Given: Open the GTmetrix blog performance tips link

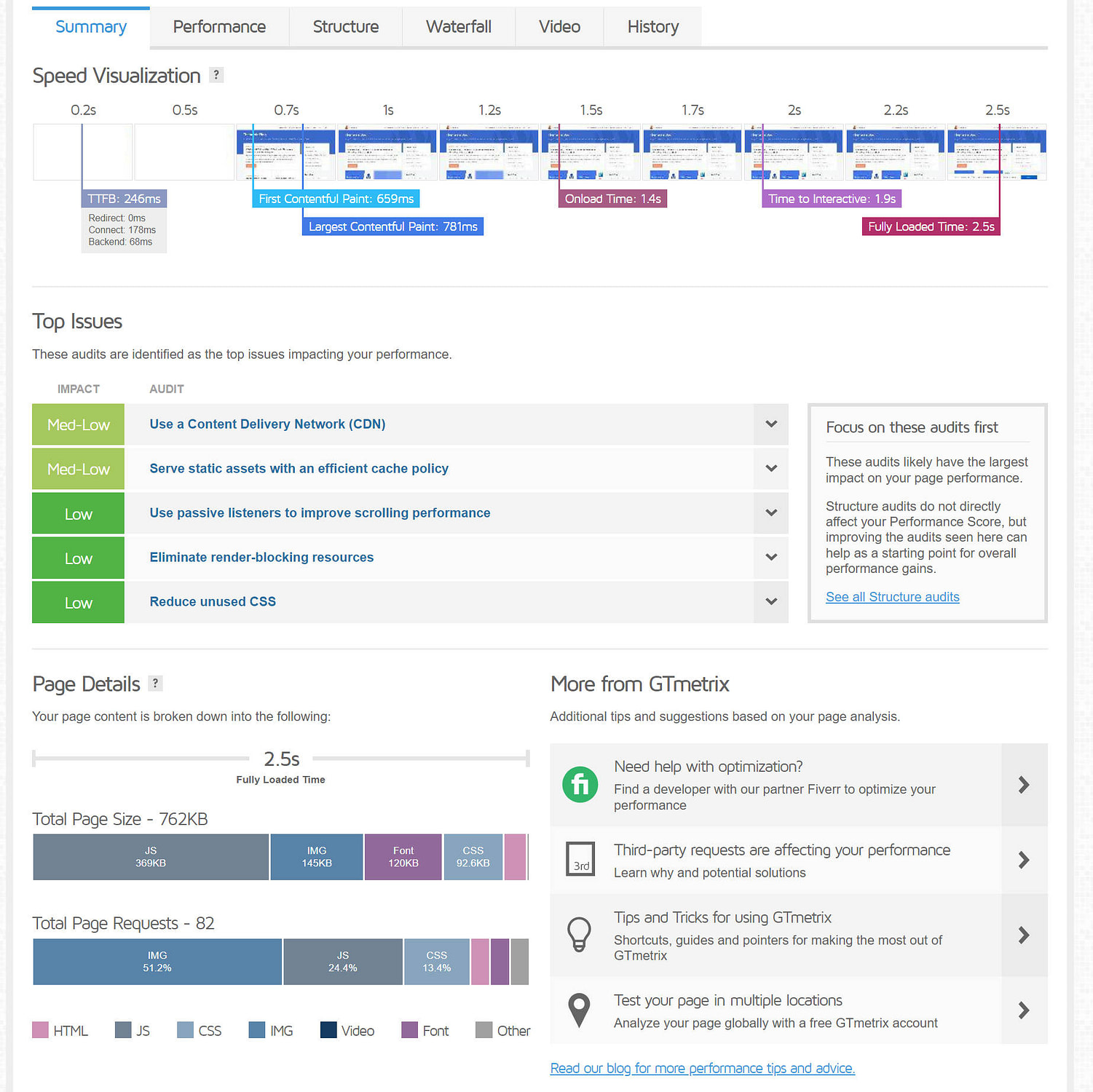Looking at the screenshot, I should pyautogui.click(x=701, y=1068).
